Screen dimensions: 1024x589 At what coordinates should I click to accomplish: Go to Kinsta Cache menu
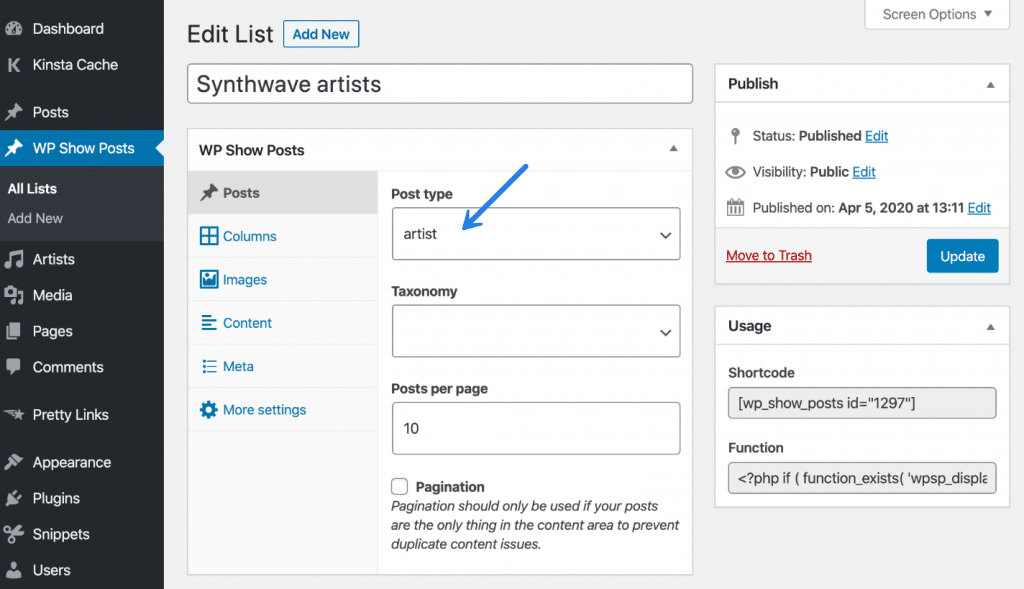click(75, 65)
